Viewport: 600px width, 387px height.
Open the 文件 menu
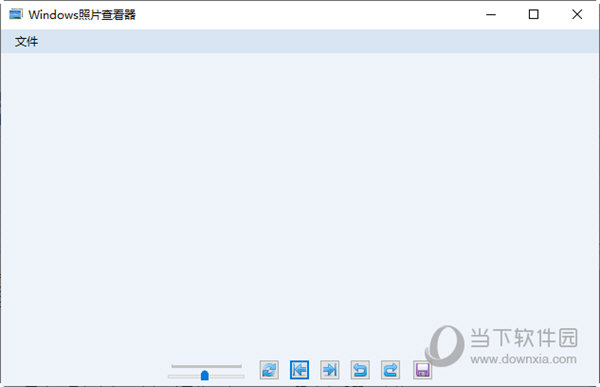26,41
